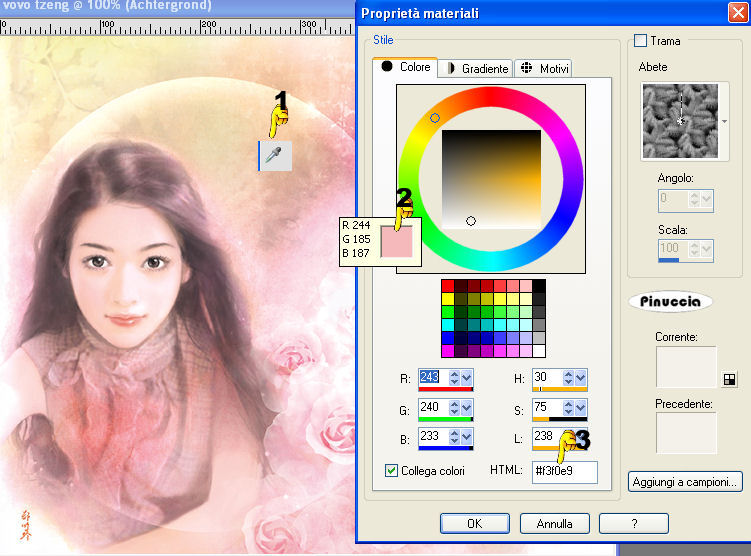Click the saturation-lightness square area
This screenshot has width=751, height=556.
pyautogui.click(x=491, y=180)
